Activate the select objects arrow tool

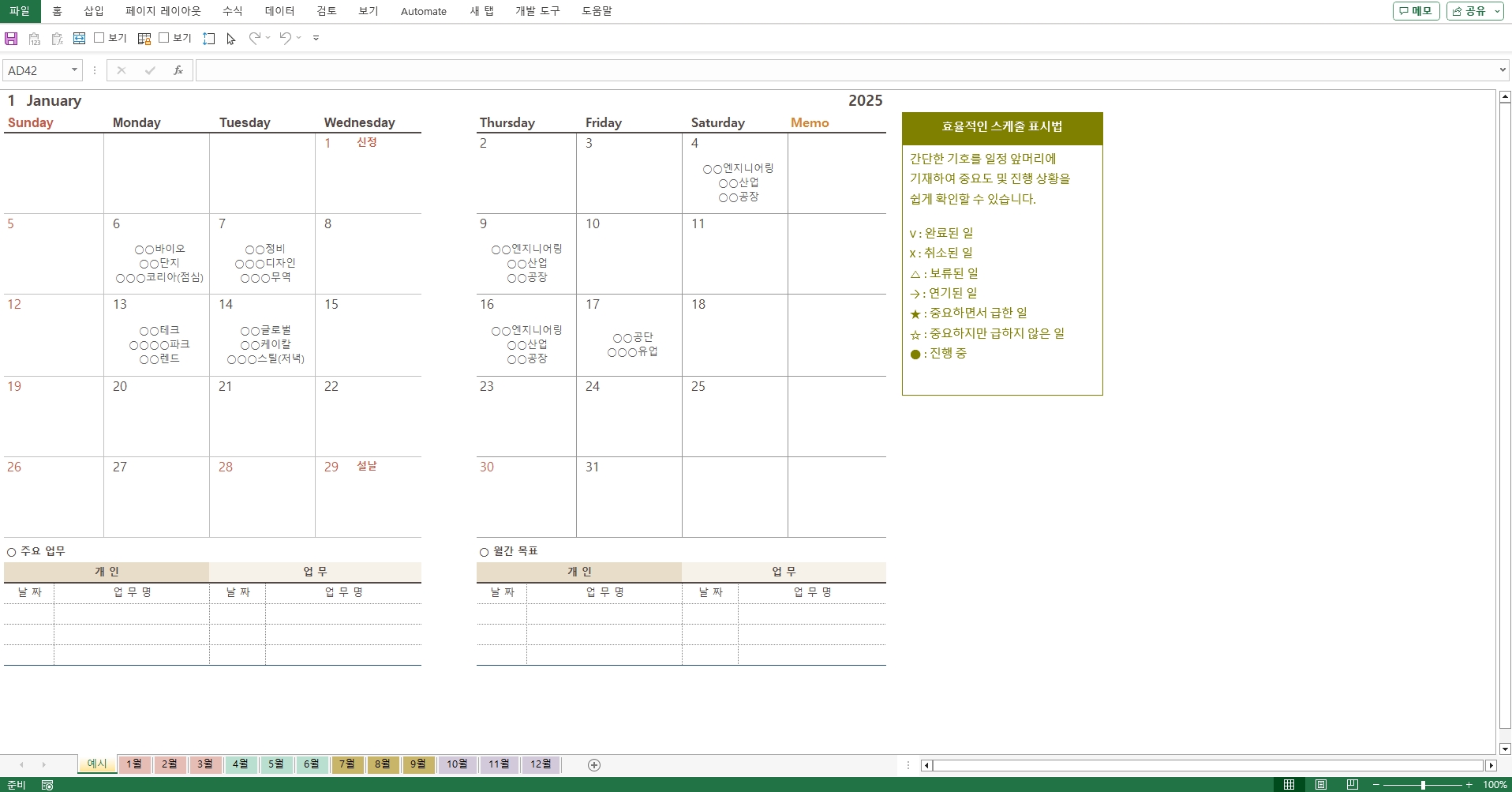tap(231, 38)
